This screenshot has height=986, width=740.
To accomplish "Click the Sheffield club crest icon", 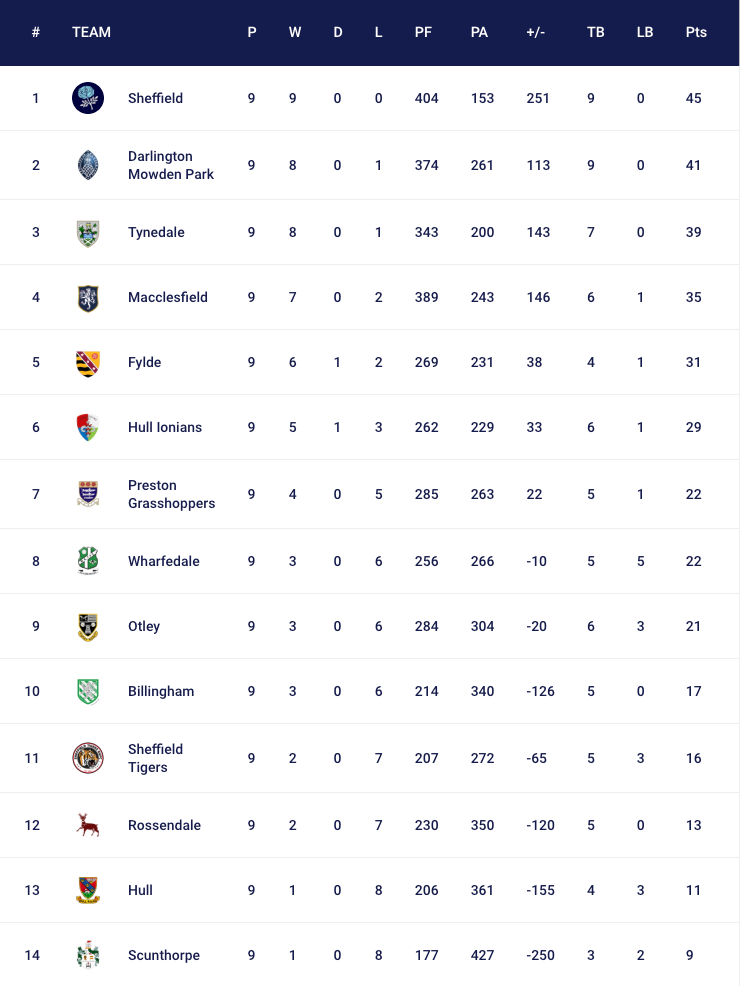I will click(x=88, y=98).
